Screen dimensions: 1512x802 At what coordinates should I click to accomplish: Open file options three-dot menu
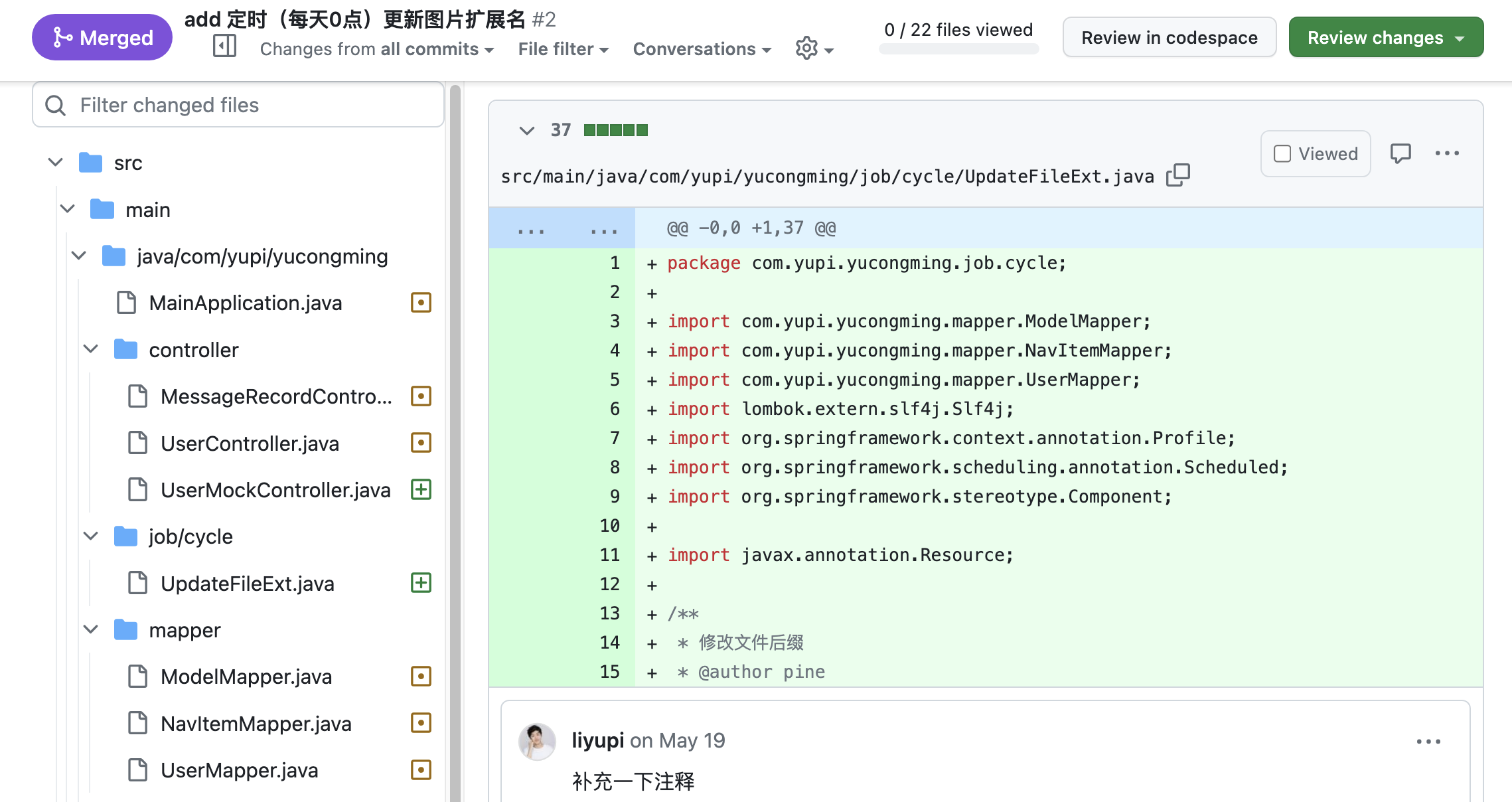click(1447, 153)
